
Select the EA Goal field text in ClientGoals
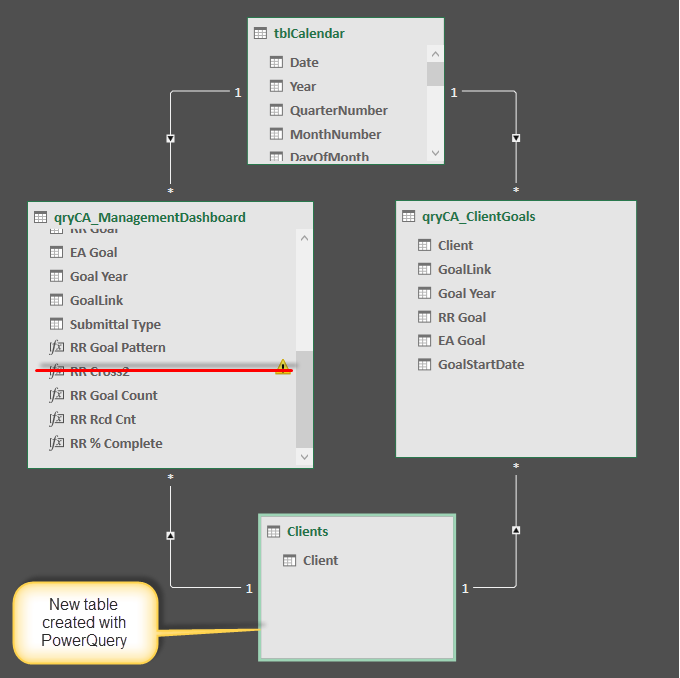tap(461, 341)
